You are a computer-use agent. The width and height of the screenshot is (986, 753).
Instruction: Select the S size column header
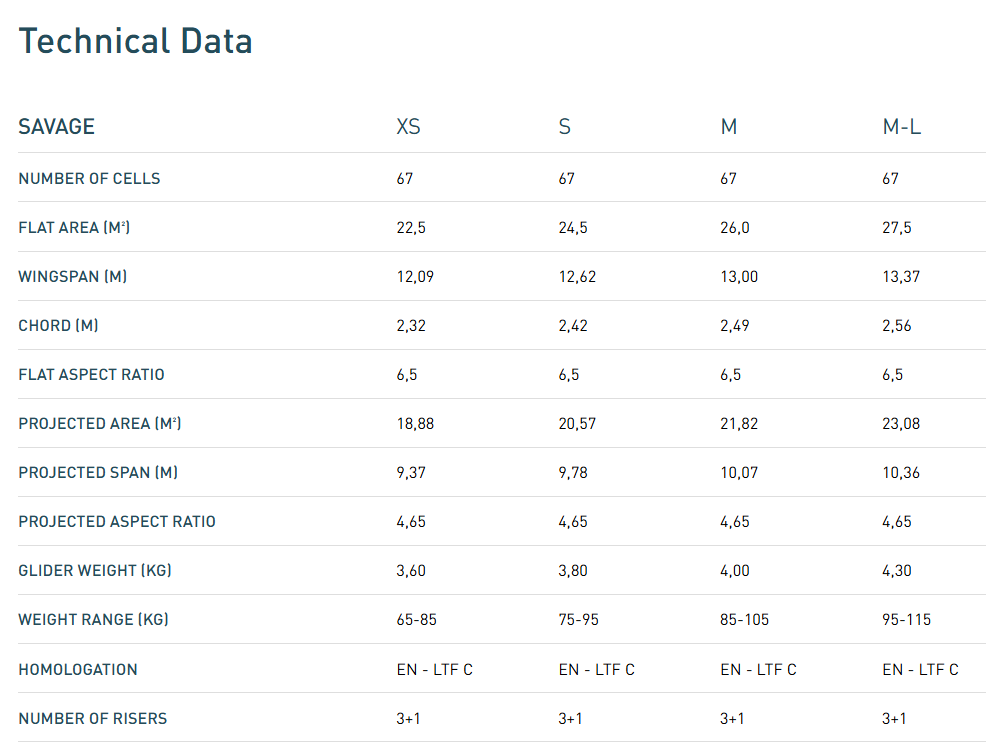click(565, 126)
